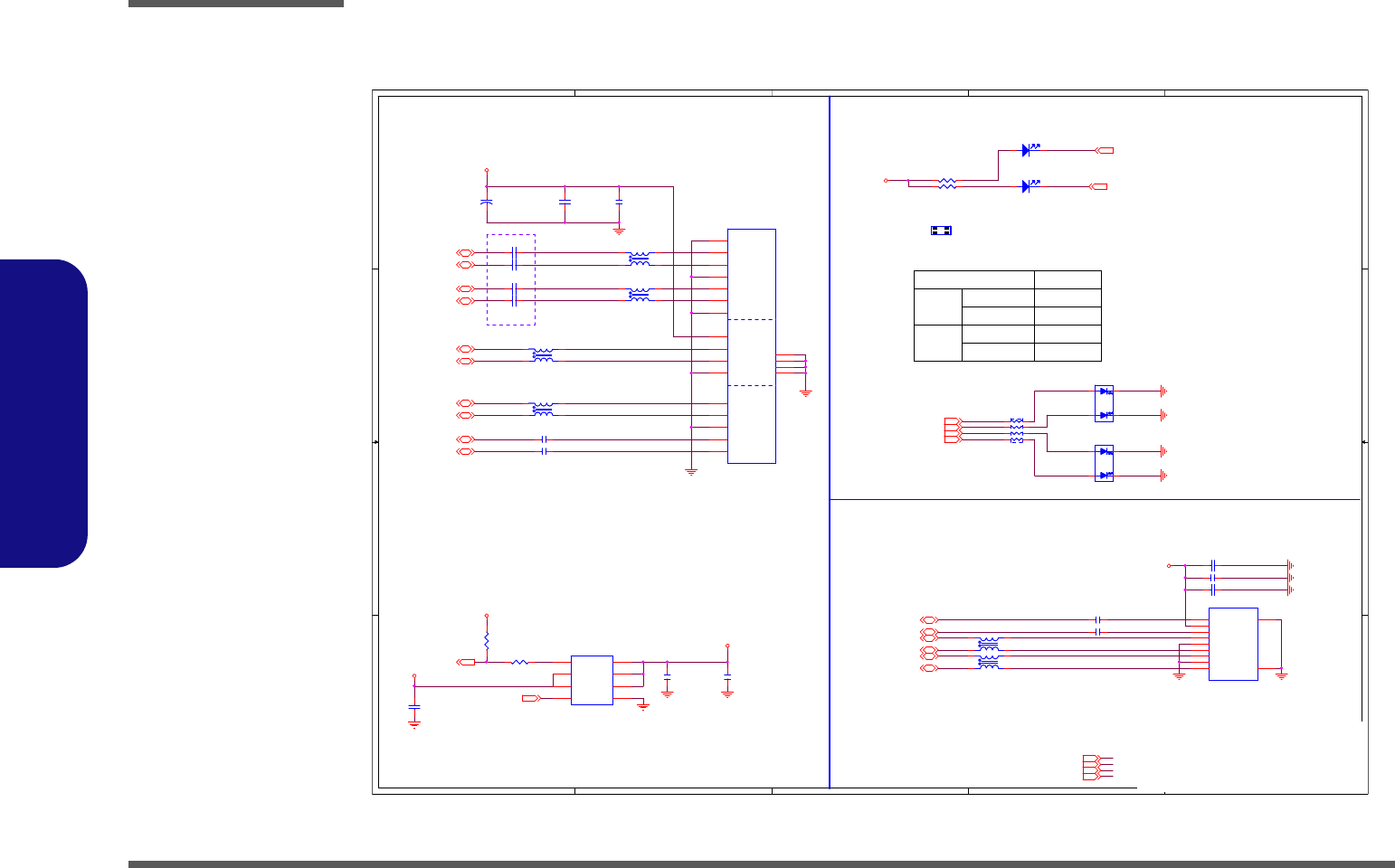Click the navy blue side tab on the page margin

pos(43,413)
